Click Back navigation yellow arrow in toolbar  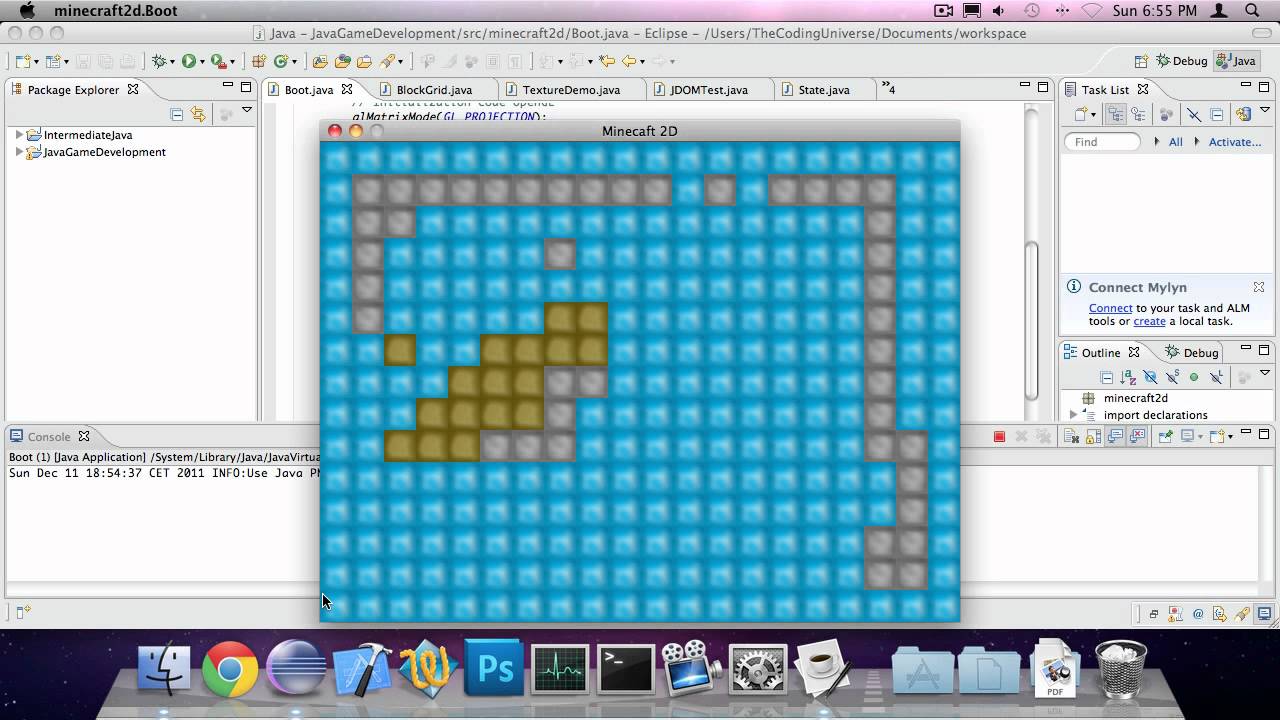(629, 61)
